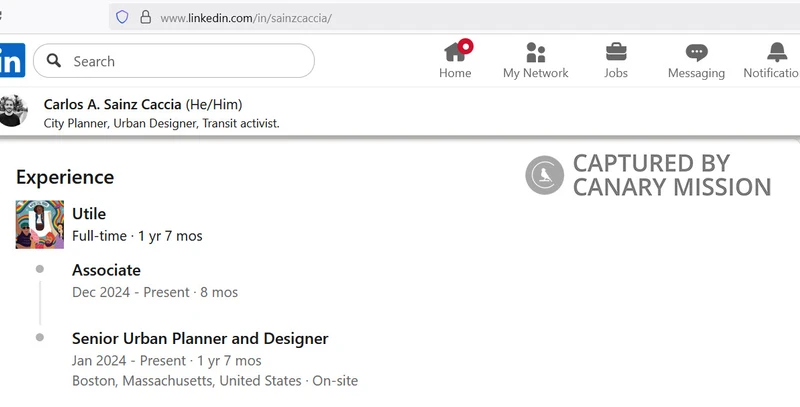This screenshot has width=800, height=407.
Task: Click the search magnifier icon
Action: 54,61
